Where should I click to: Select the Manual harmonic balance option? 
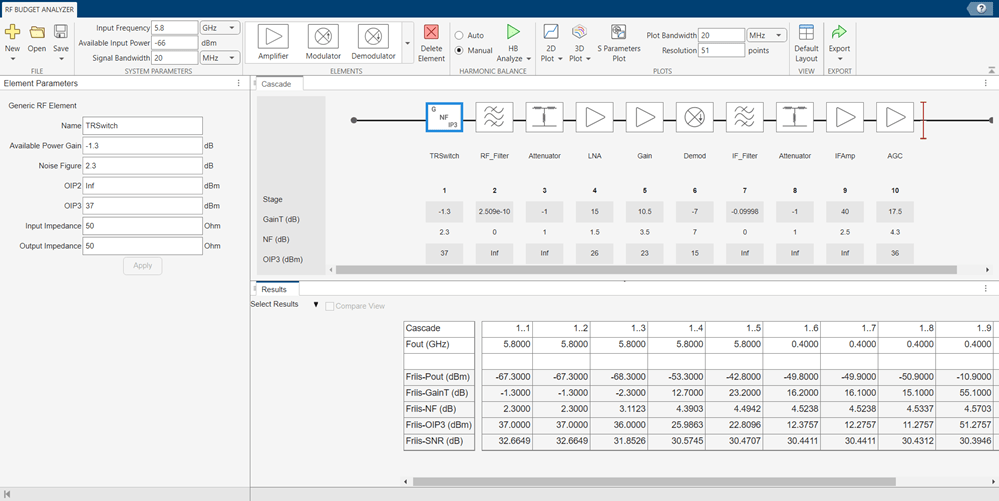pos(459,50)
